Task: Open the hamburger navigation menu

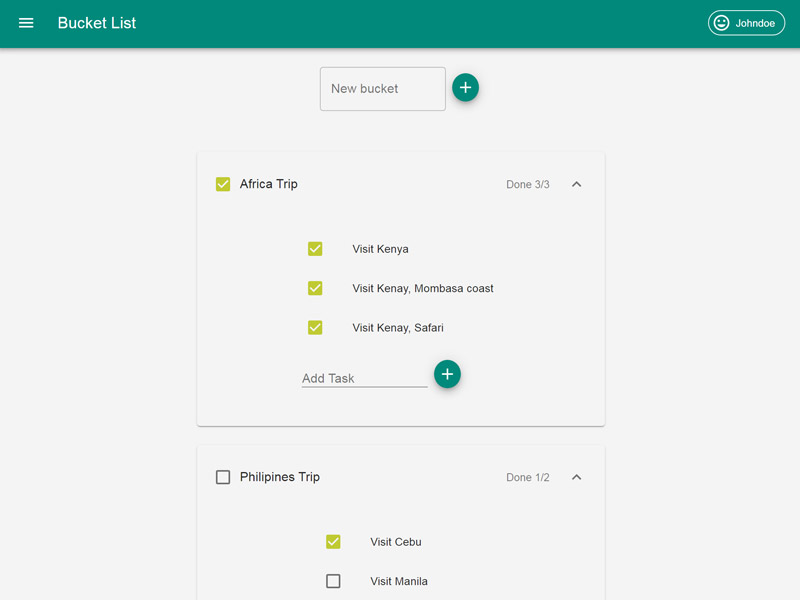Action: click(x=26, y=23)
